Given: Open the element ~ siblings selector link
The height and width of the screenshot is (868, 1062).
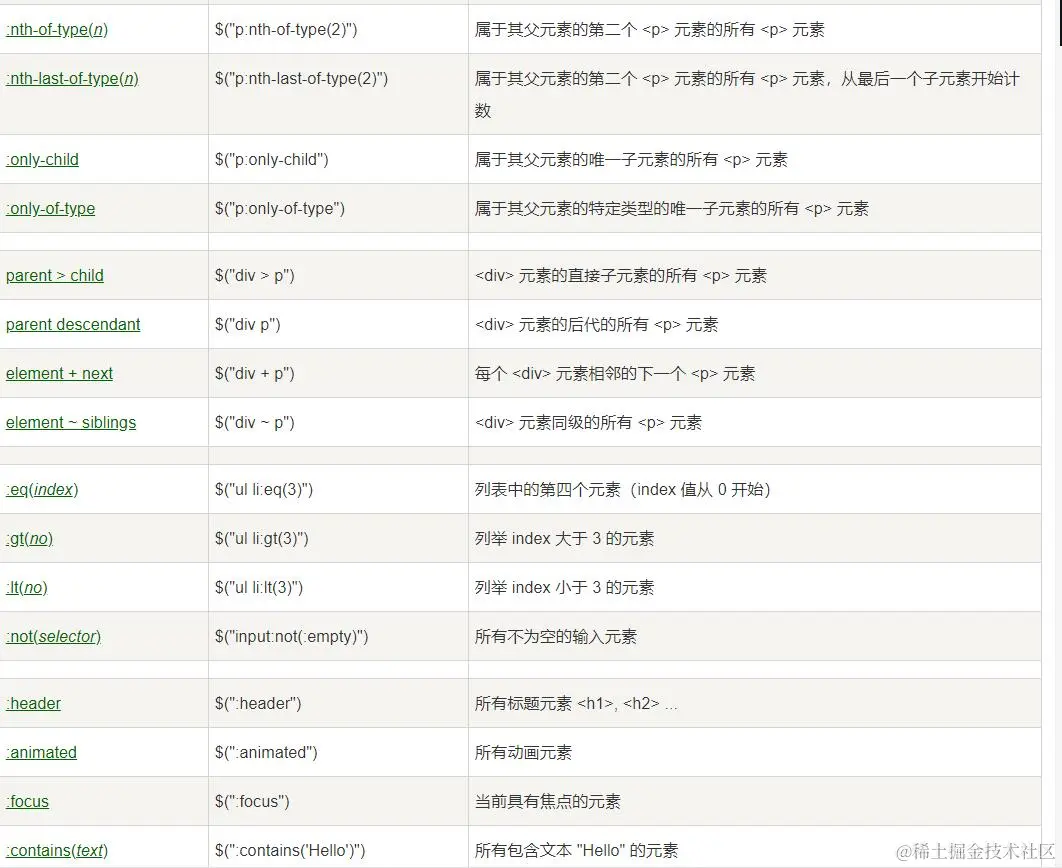Looking at the screenshot, I should pos(71,422).
